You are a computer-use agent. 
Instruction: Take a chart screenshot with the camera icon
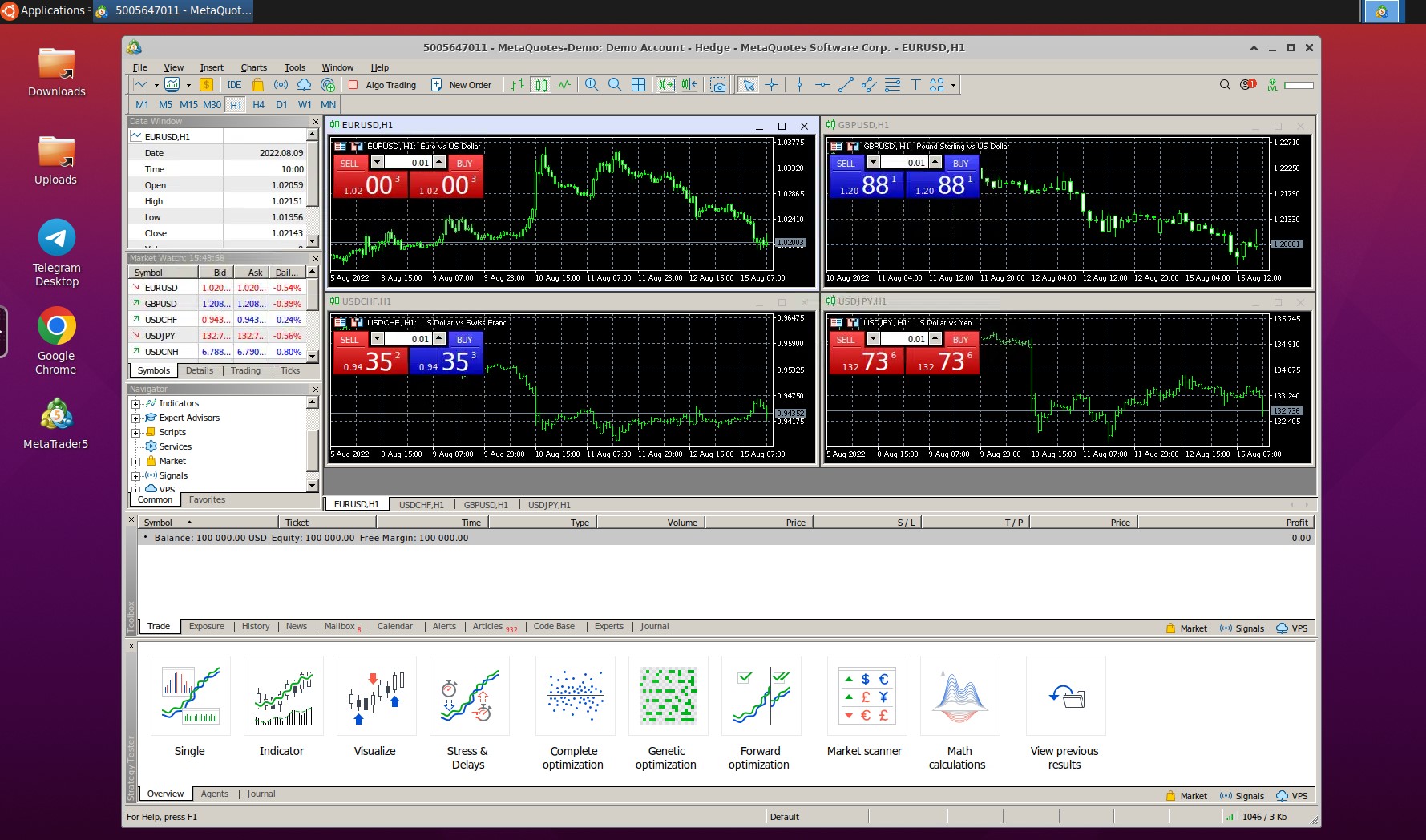(719, 85)
